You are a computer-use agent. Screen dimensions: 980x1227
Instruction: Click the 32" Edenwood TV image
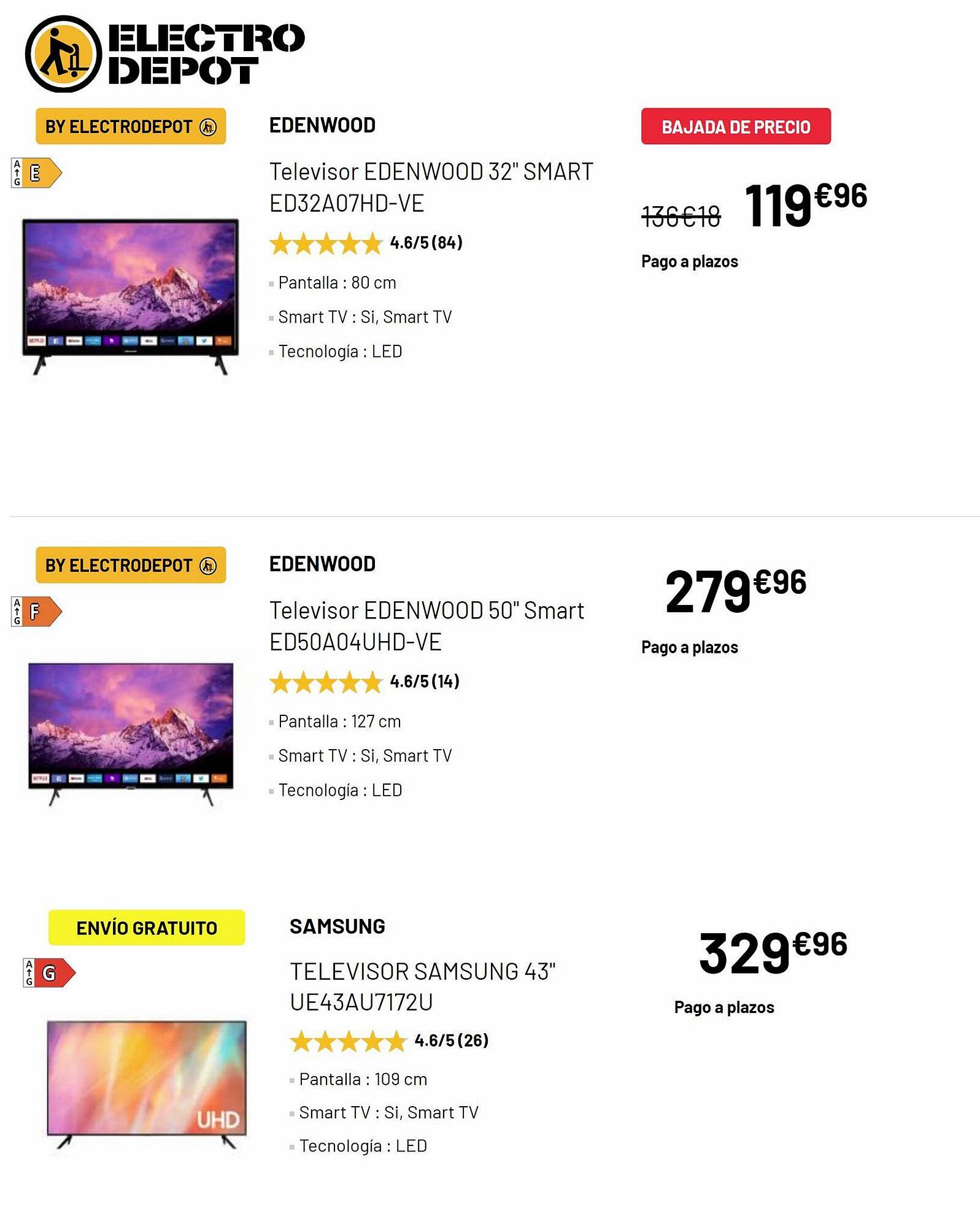131,296
